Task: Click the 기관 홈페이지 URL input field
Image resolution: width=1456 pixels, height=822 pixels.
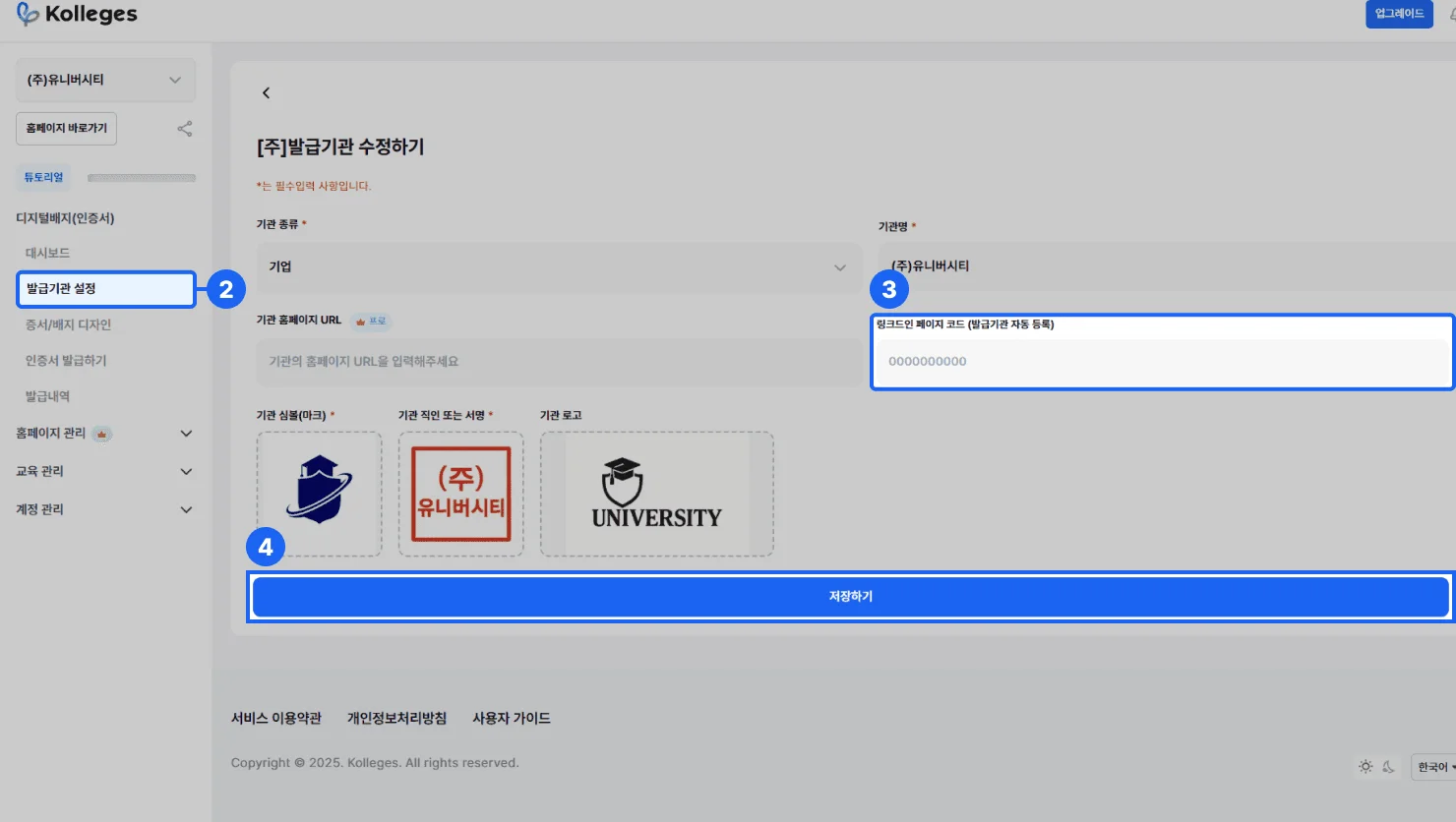Action: point(559,362)
